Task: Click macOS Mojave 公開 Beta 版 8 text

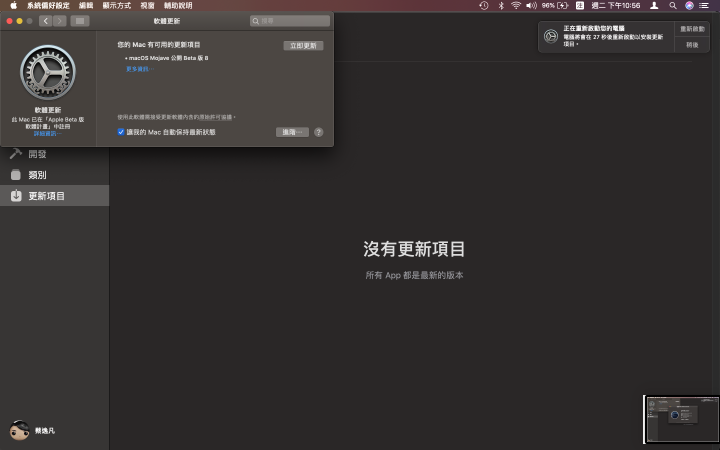Action: coord(168,58)
